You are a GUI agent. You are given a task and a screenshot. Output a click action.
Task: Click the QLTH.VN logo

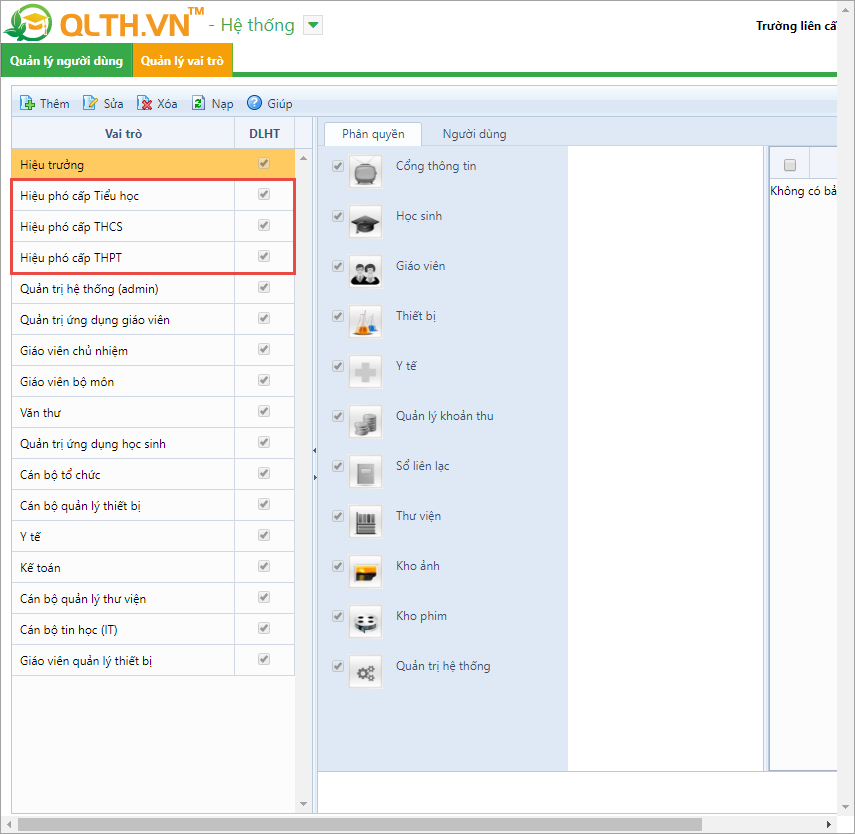pyautogui.click(x=104, y=23)
